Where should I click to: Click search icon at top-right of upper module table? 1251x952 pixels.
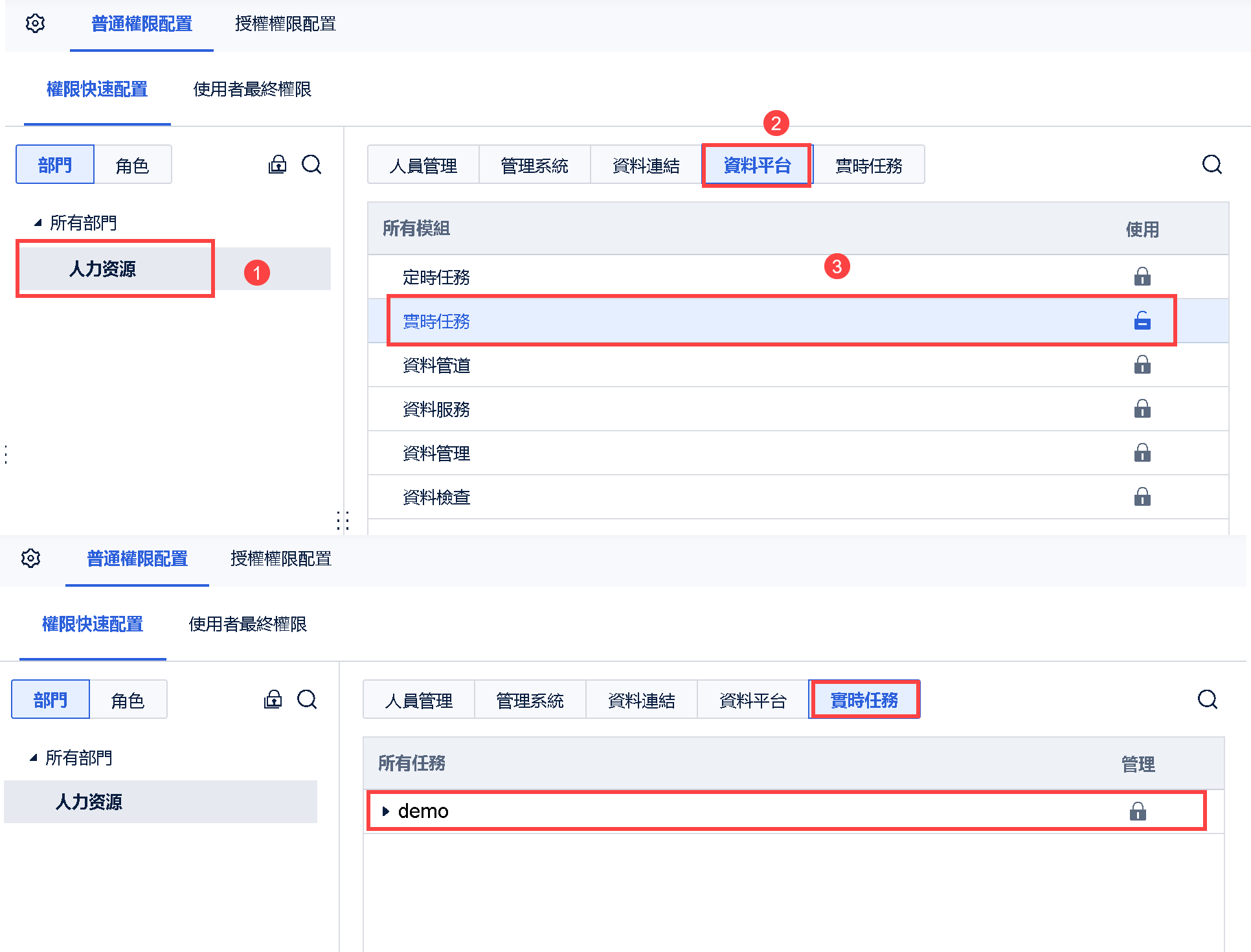1212,164
